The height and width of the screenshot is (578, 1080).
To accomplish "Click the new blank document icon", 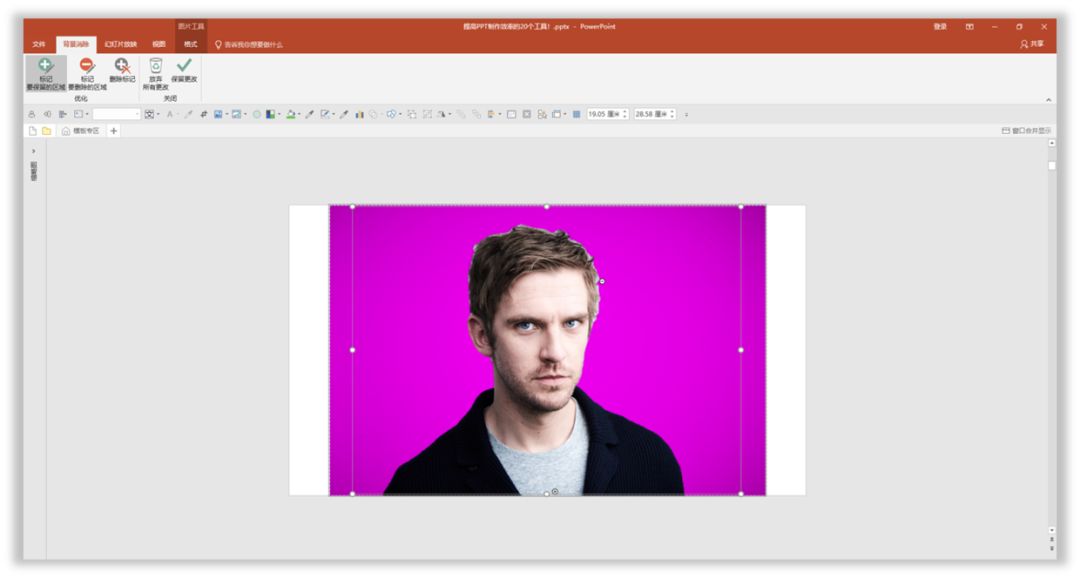I will [x=32, y=131].
